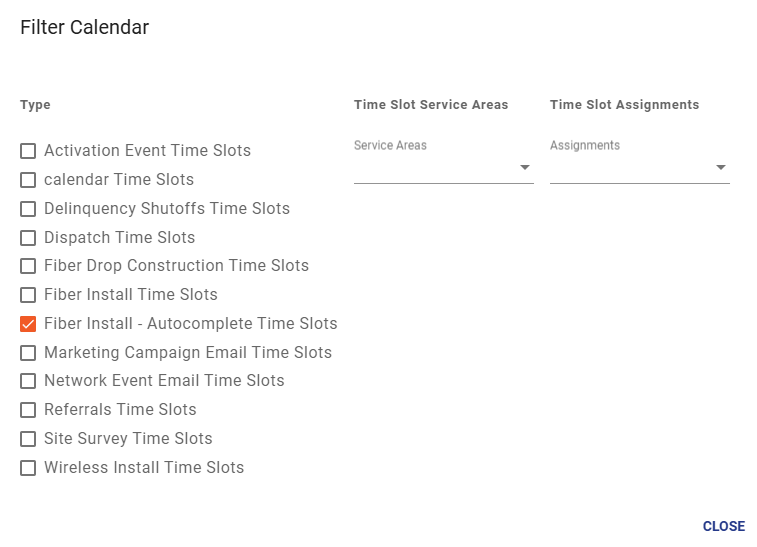Screen dimensions: 757x547
Task: Check the Fiber Install Time Slots box
Action: click(28, 295)
